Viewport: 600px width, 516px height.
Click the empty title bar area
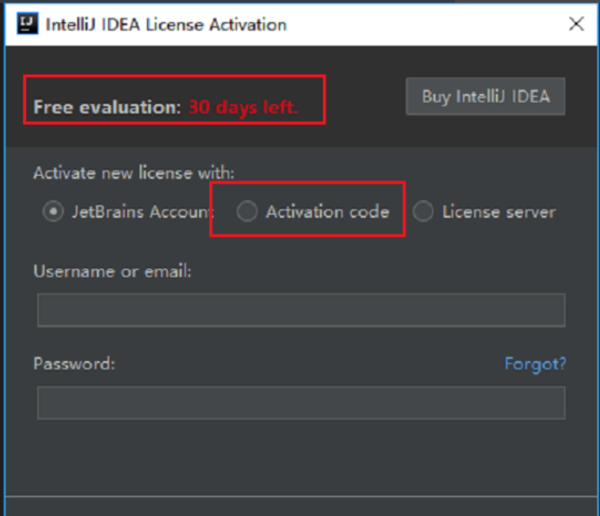pyautogui.click(x=430, y=24)
